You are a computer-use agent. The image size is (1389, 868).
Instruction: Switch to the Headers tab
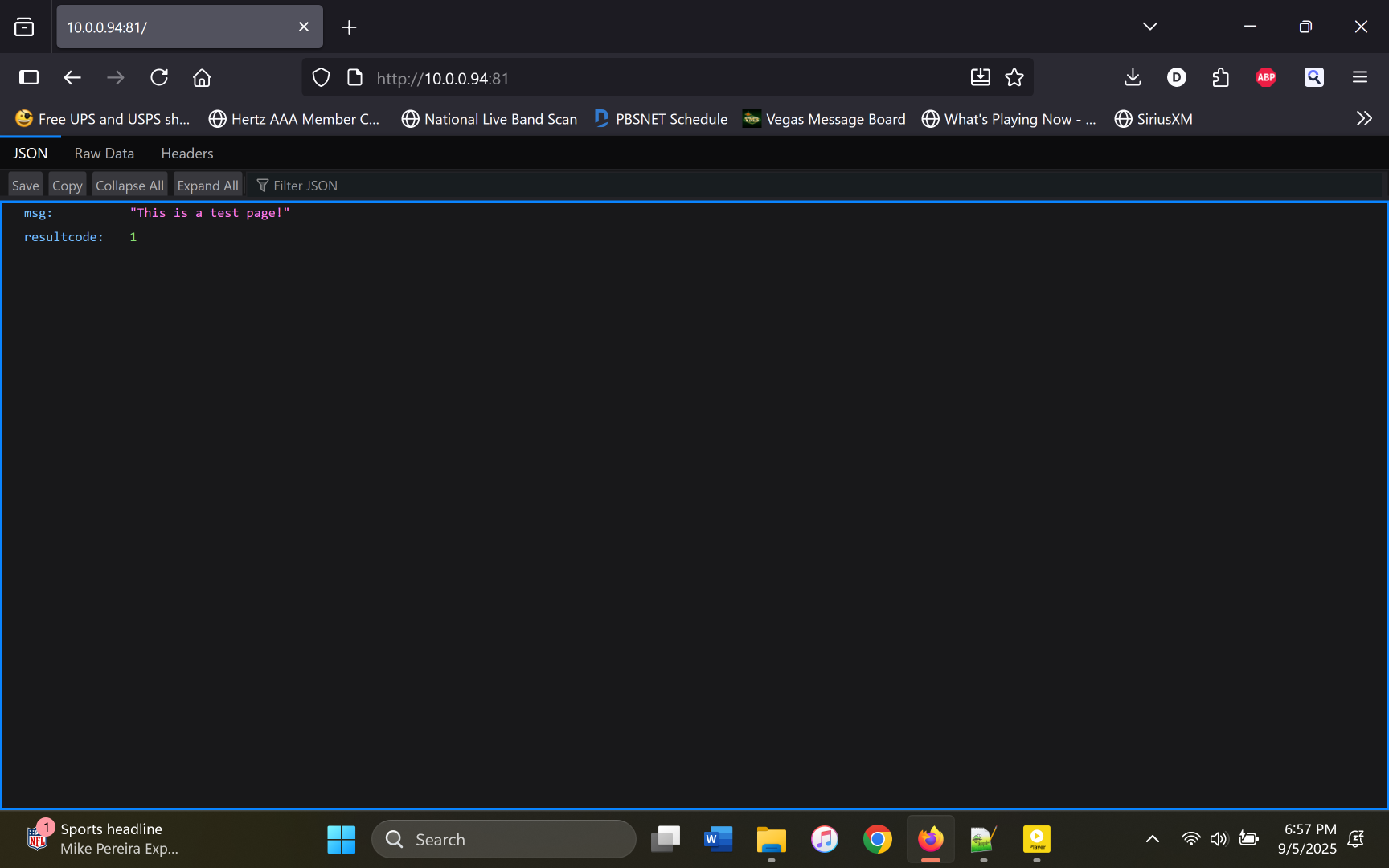[187, 154]
